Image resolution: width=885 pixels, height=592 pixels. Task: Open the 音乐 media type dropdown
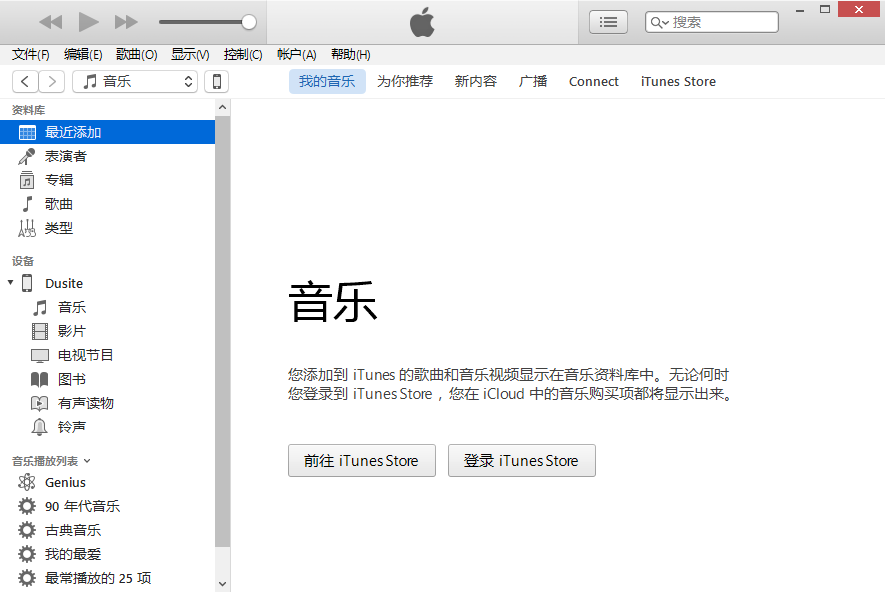[135, 82]
